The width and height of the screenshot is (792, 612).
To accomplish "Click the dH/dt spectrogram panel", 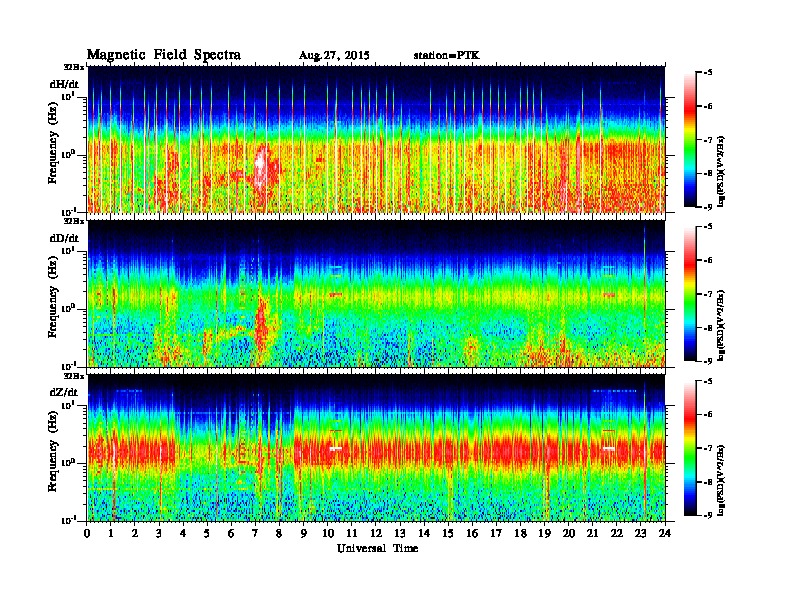I will click(376, 139).
